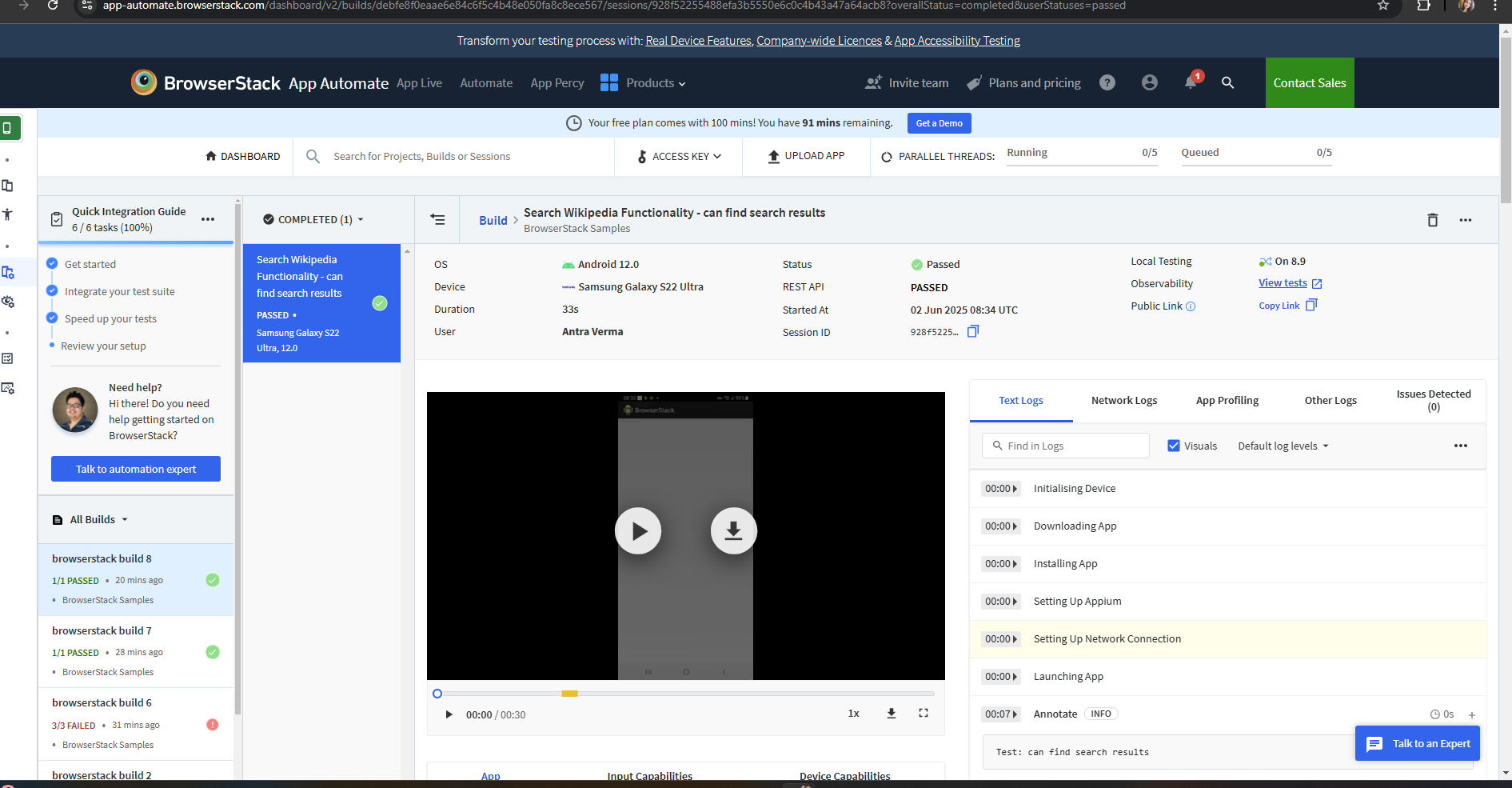Select browserstack build 7 in builds list
Screen dimensions: 1512x788
click(136, 651)
